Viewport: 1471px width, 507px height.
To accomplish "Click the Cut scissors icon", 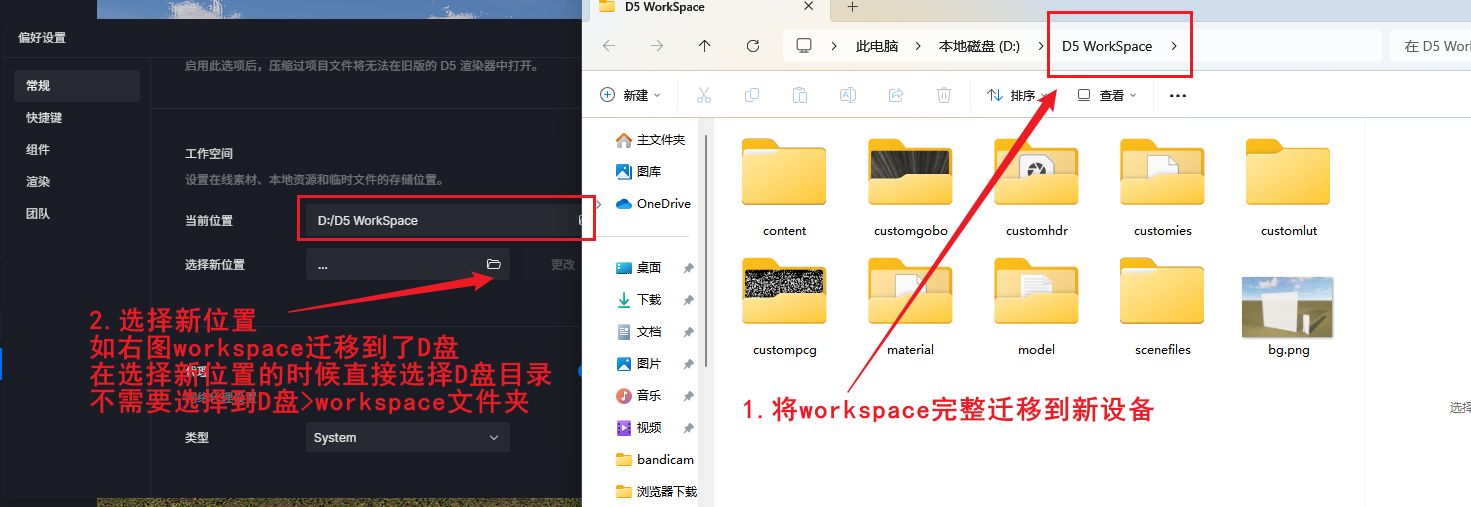I will pos(703,95).
